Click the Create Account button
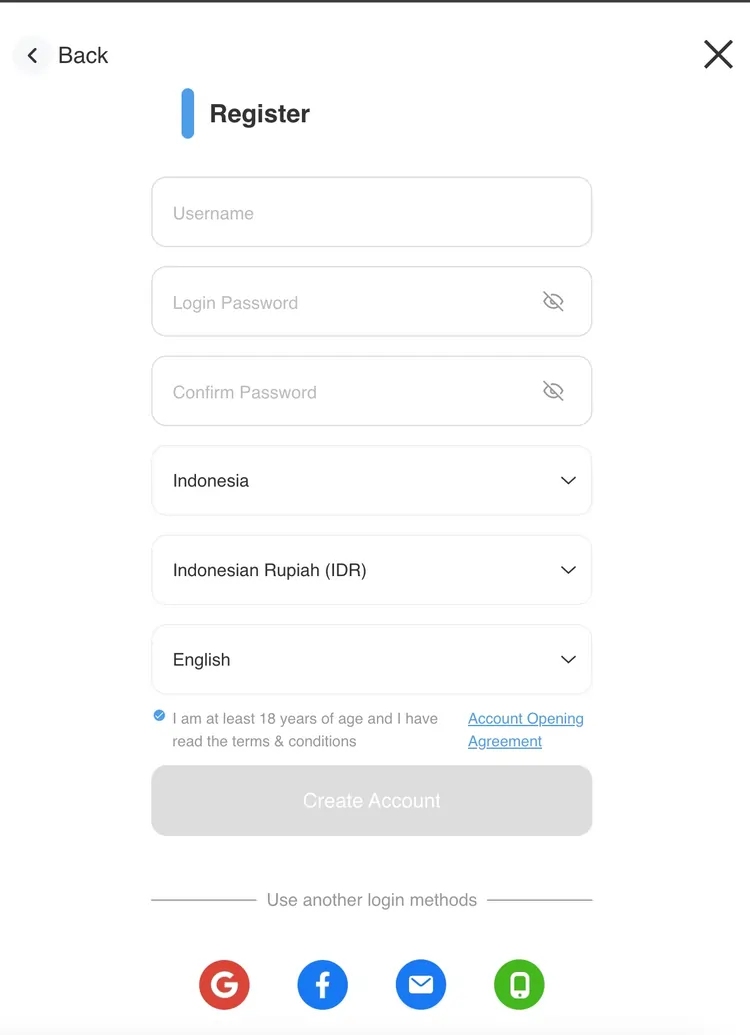This screenshot has height=1035, width=750. pos(371,801)
